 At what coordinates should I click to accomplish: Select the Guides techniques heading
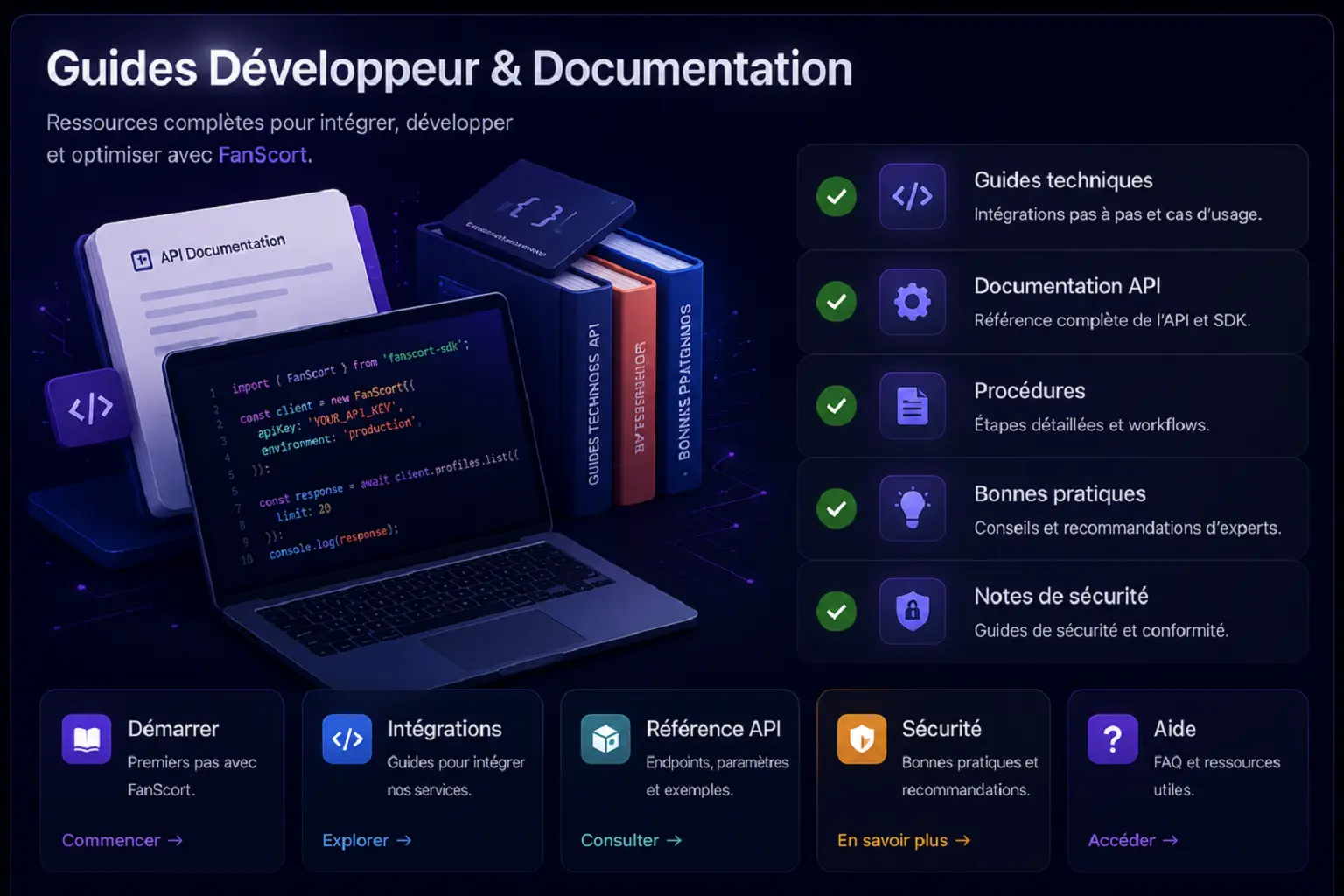(x=1063, y=180)
